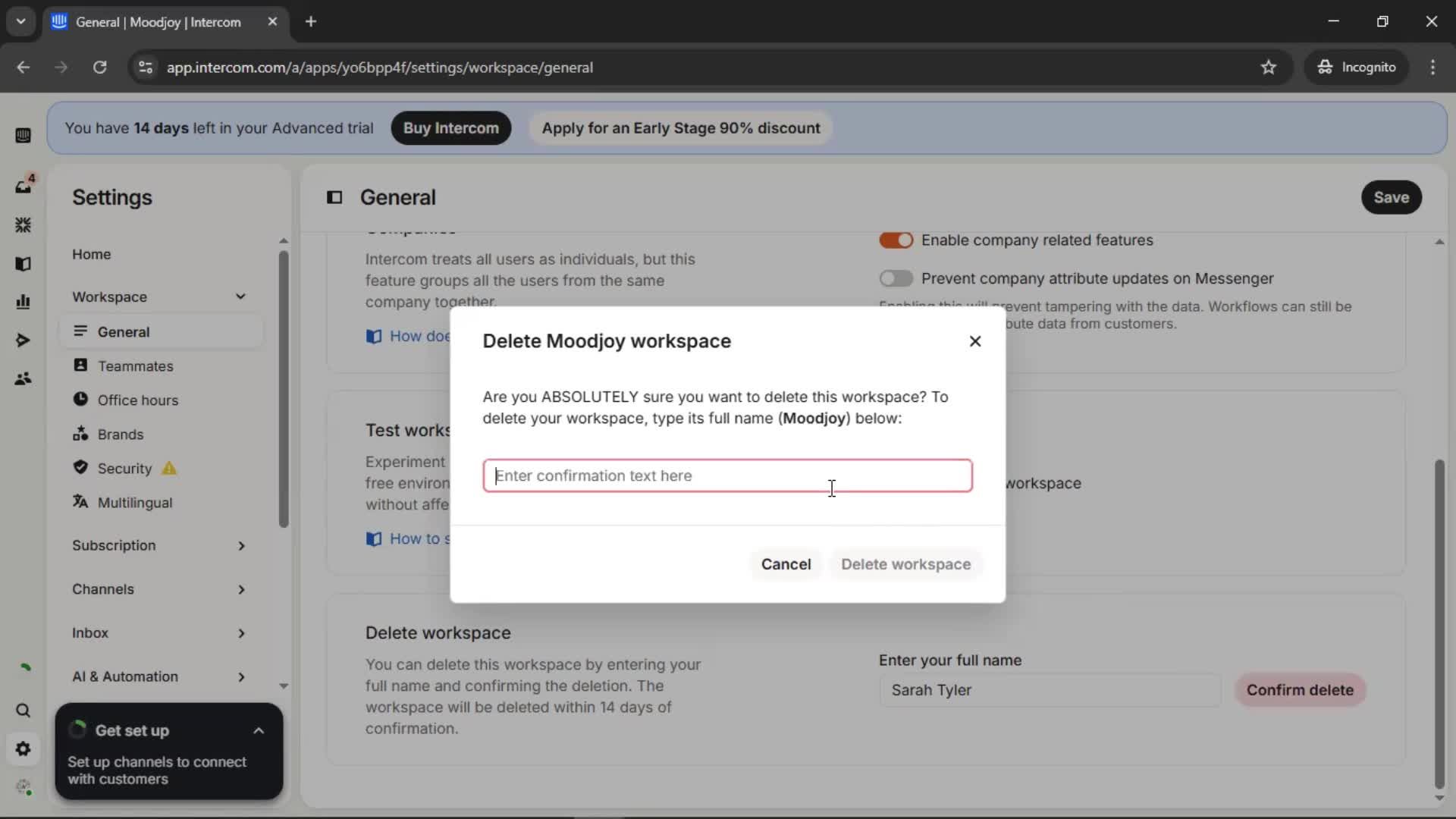The image size is (1456, 819).
Task: Cancel the workspace deletion dialog
Action: [786, 564]
